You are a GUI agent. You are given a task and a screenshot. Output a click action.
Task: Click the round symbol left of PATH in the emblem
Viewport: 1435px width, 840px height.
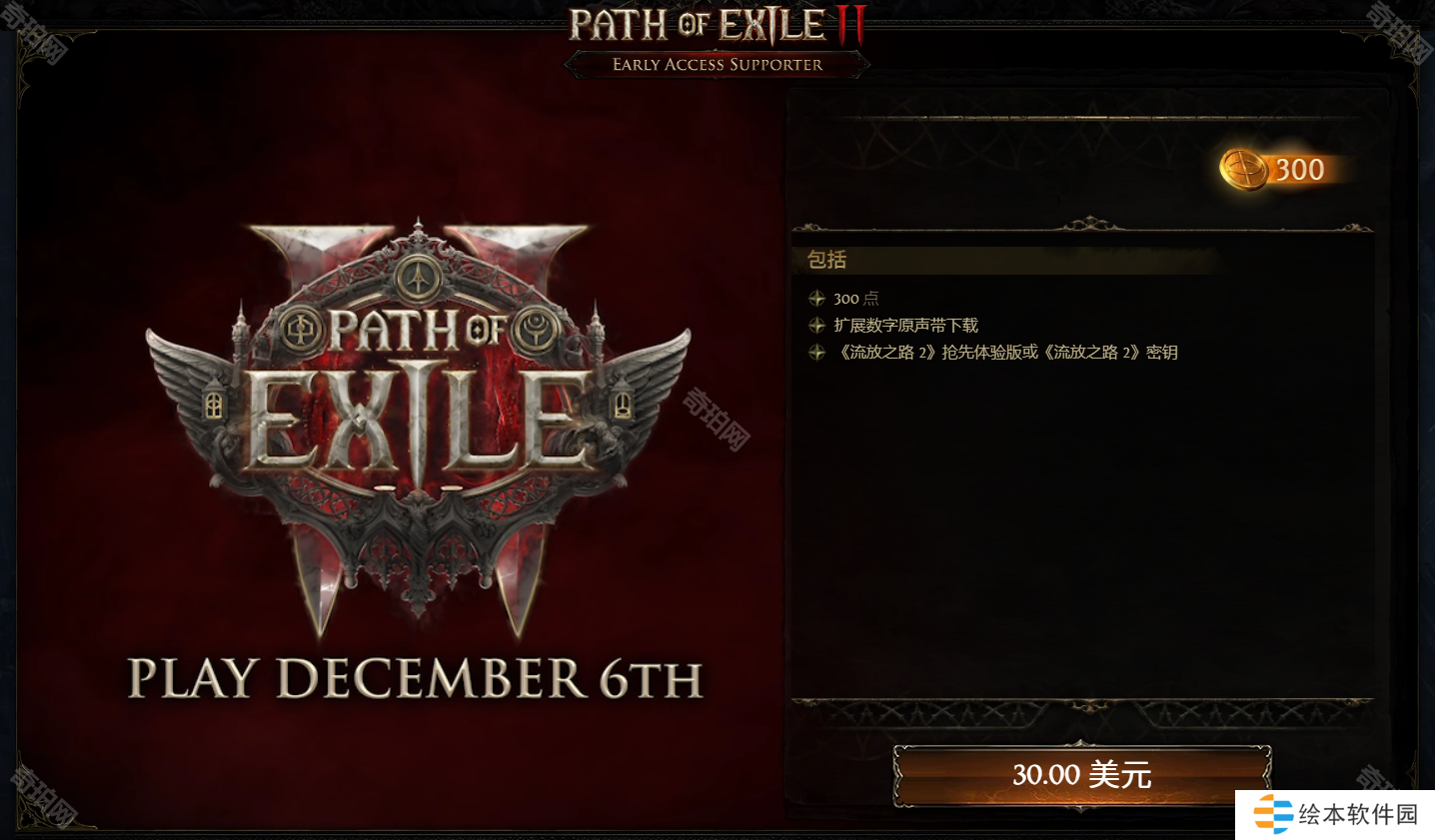click(299, 330)
